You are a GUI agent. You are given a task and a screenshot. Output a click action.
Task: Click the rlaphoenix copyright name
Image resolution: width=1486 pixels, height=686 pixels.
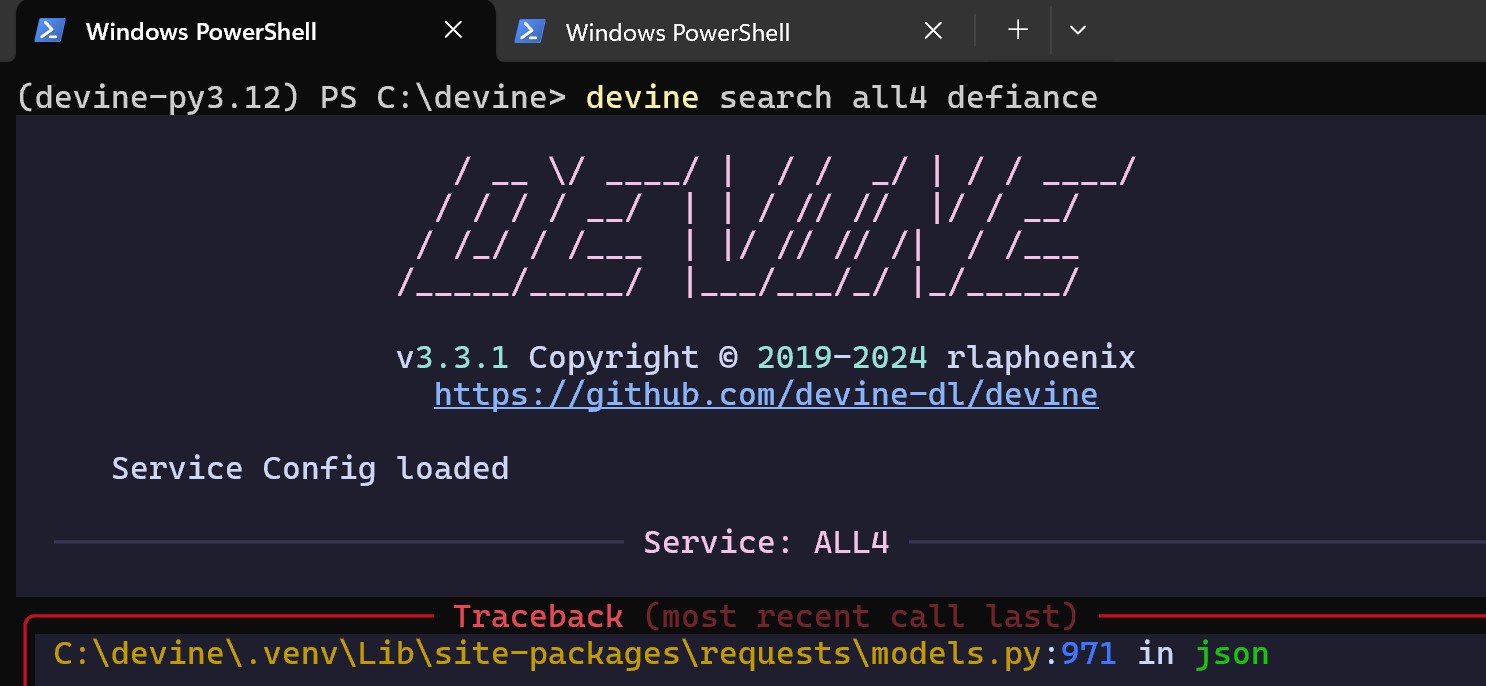[x=1041, y=358]
